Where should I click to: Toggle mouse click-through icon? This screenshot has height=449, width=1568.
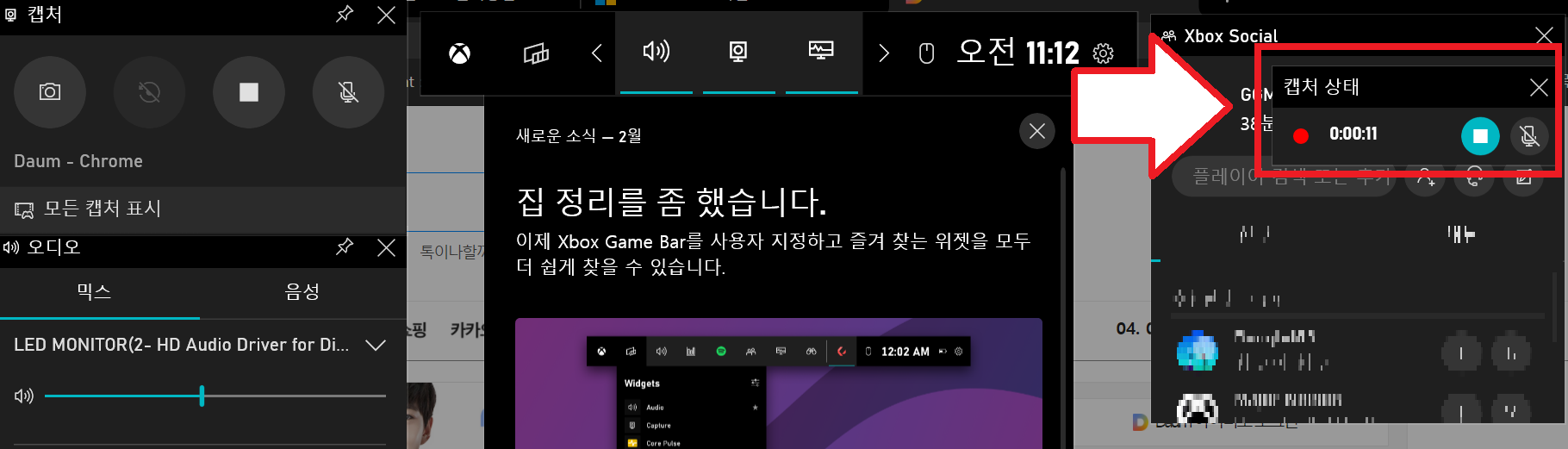pyautogui.click(x=926, y=54)
